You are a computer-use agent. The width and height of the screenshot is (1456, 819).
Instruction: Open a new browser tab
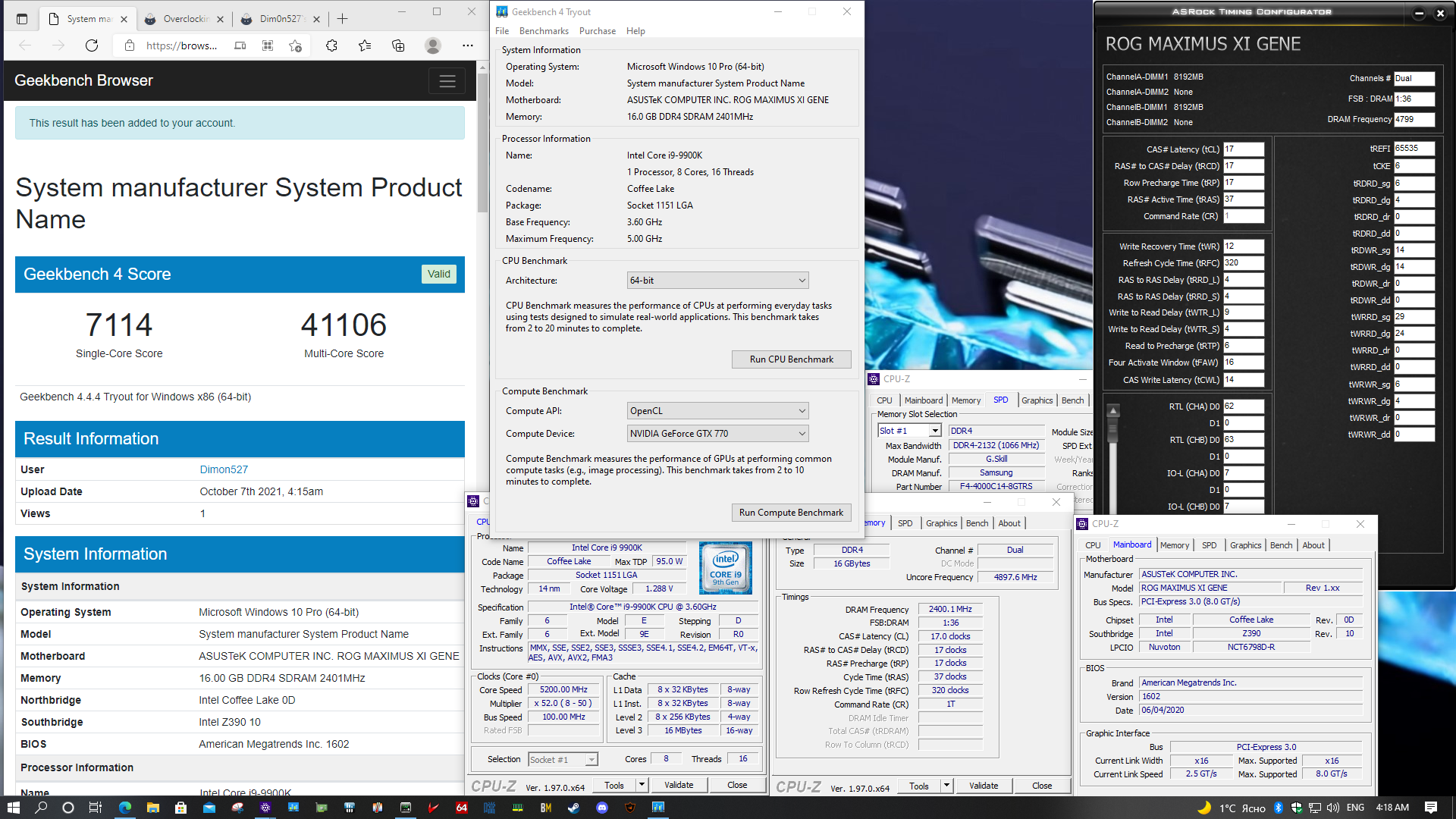pyautogui.click(x=343, y=19)
